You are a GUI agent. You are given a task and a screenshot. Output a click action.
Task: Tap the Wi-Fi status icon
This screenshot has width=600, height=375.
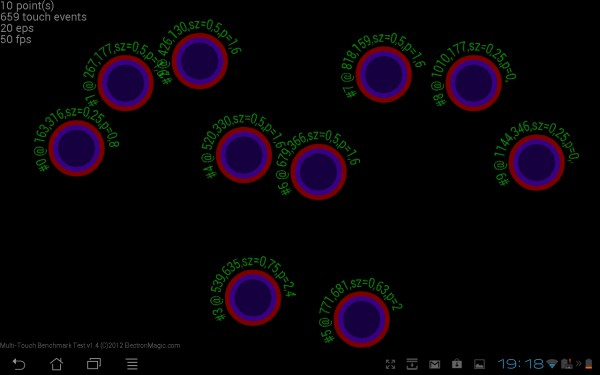click(552, 364)
